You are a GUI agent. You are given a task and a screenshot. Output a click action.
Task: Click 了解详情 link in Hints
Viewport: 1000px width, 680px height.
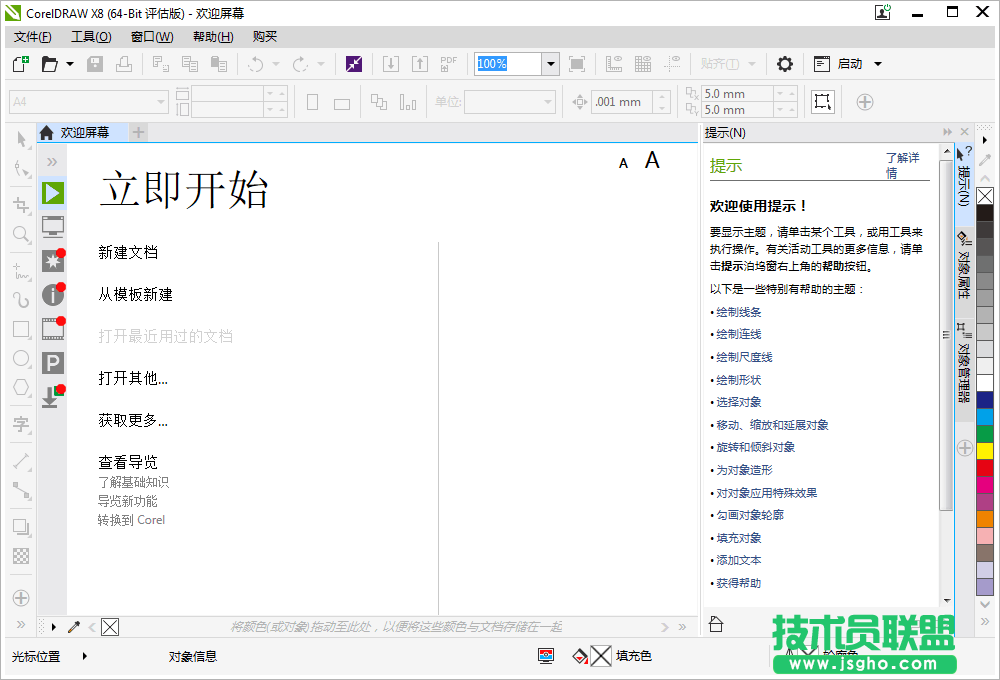pos(902,165)
